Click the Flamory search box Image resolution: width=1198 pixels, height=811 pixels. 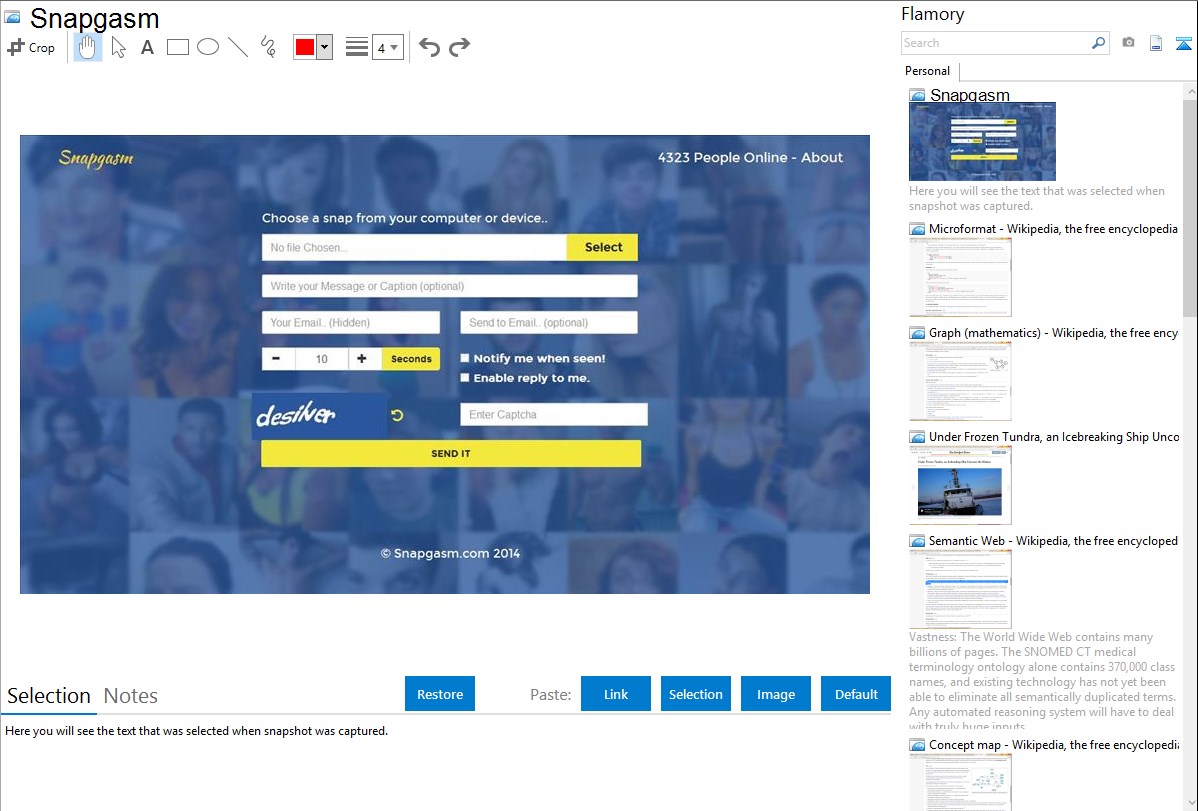click(x=996, y=43)
